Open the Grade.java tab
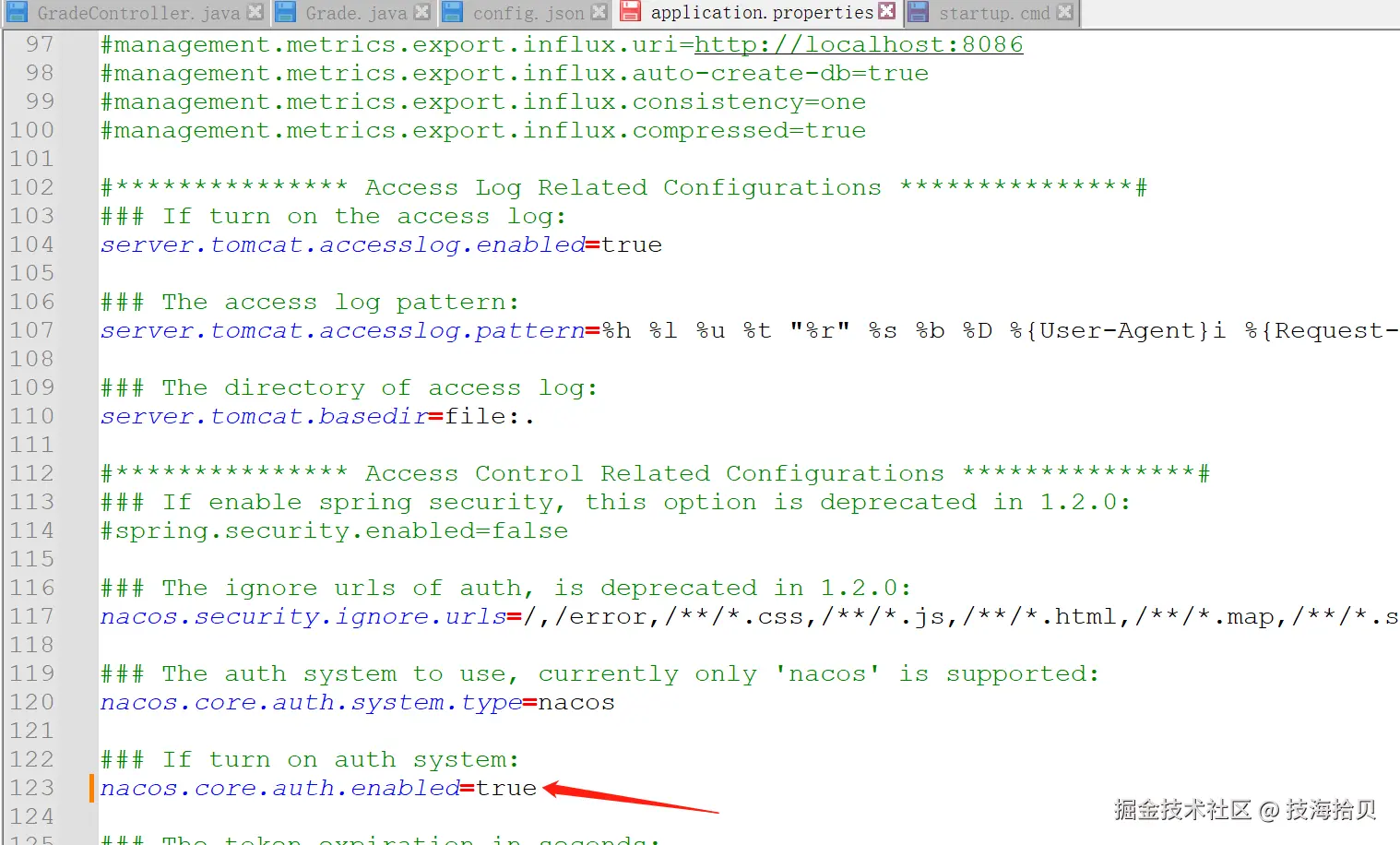This screenshot has width=1400, height=845. coord(356,13)
